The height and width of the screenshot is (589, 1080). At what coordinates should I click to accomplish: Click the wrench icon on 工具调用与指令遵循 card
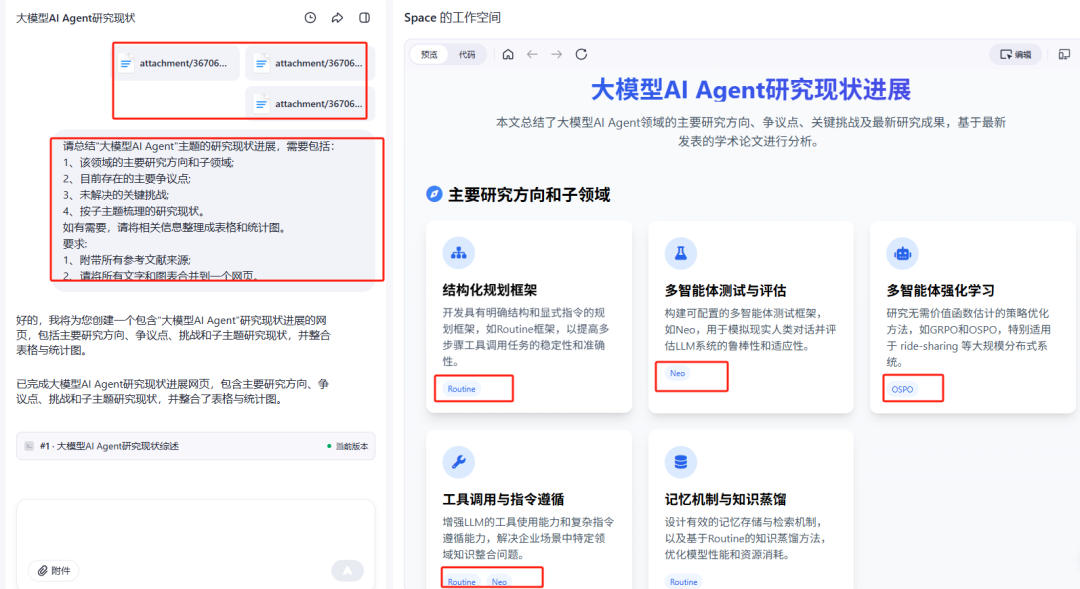[x=459, y=462]
